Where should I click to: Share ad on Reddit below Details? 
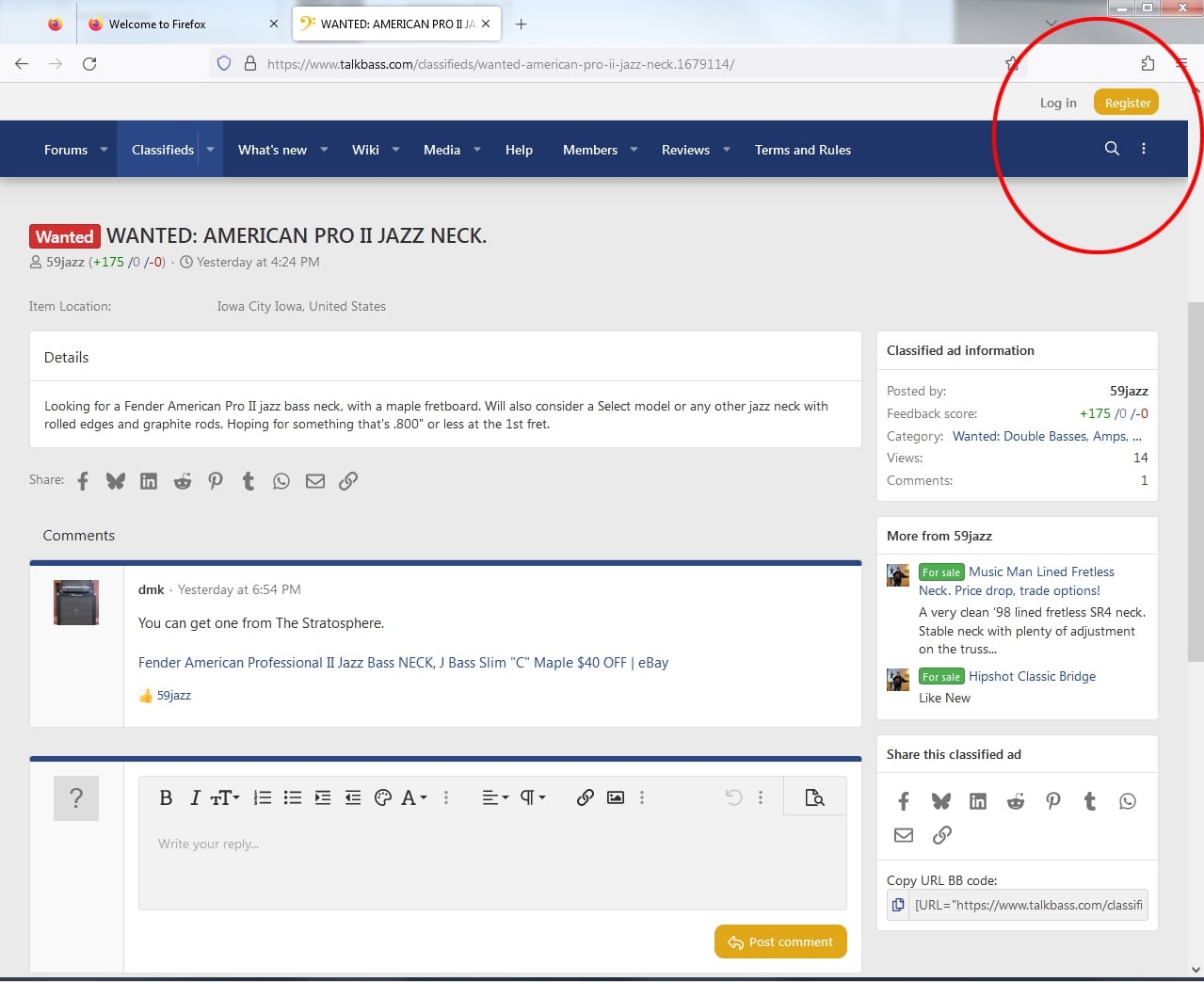pos(183,481)
